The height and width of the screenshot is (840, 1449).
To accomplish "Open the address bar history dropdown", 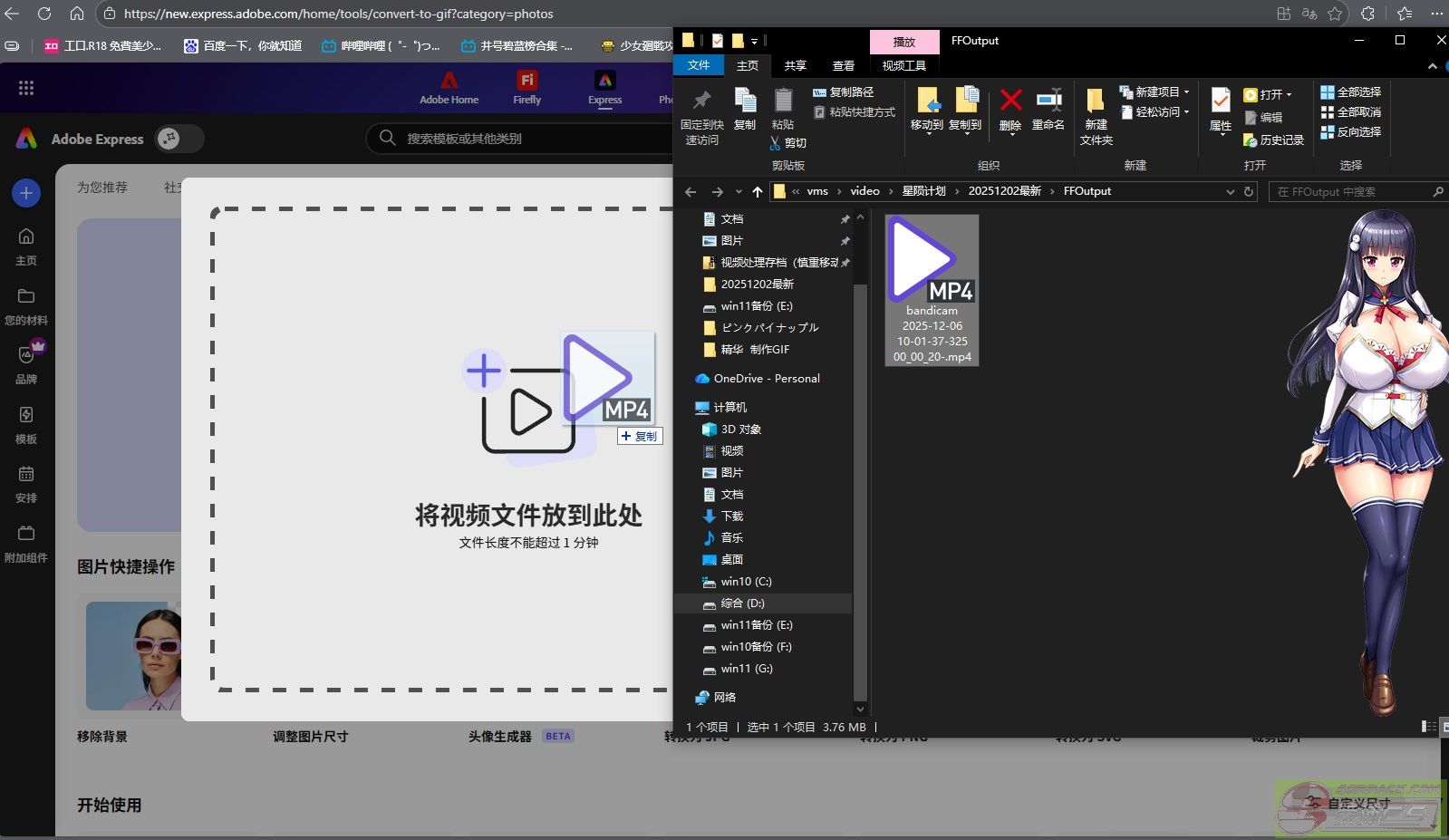I will click(1230, 192).
